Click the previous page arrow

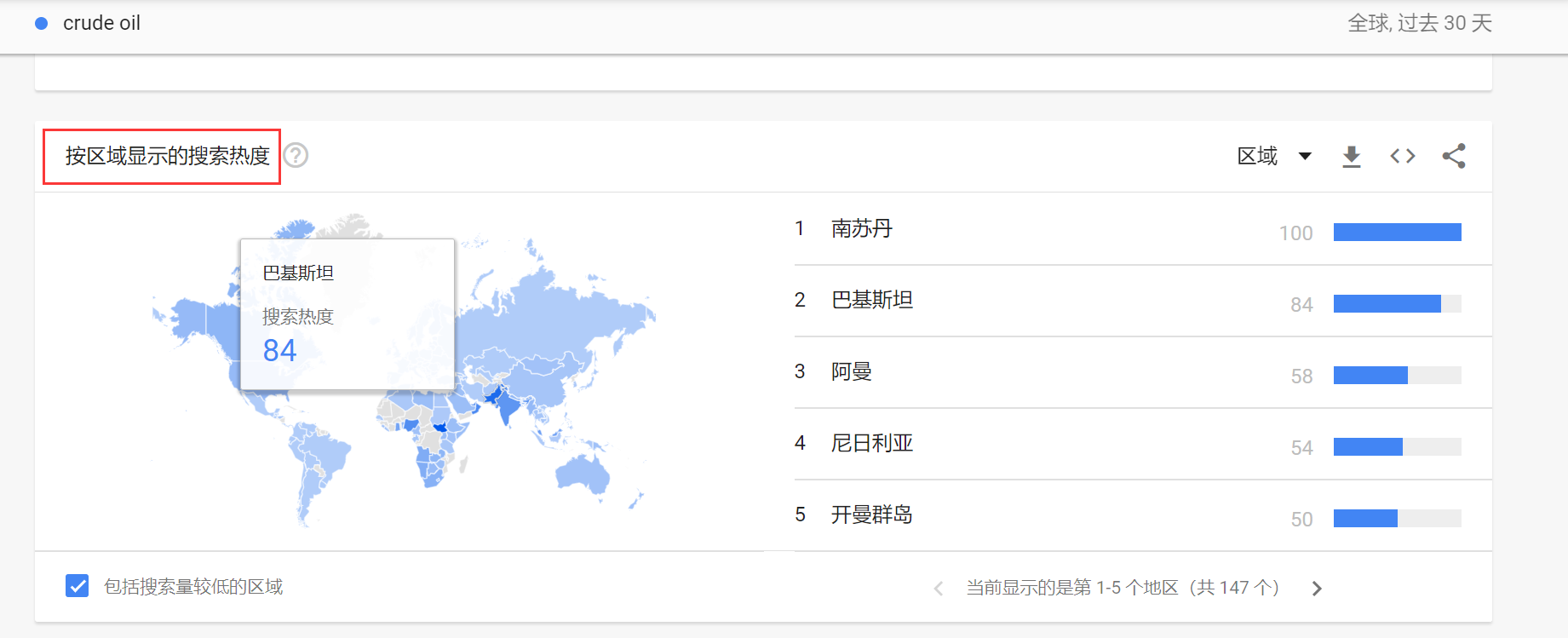[939, 589]
